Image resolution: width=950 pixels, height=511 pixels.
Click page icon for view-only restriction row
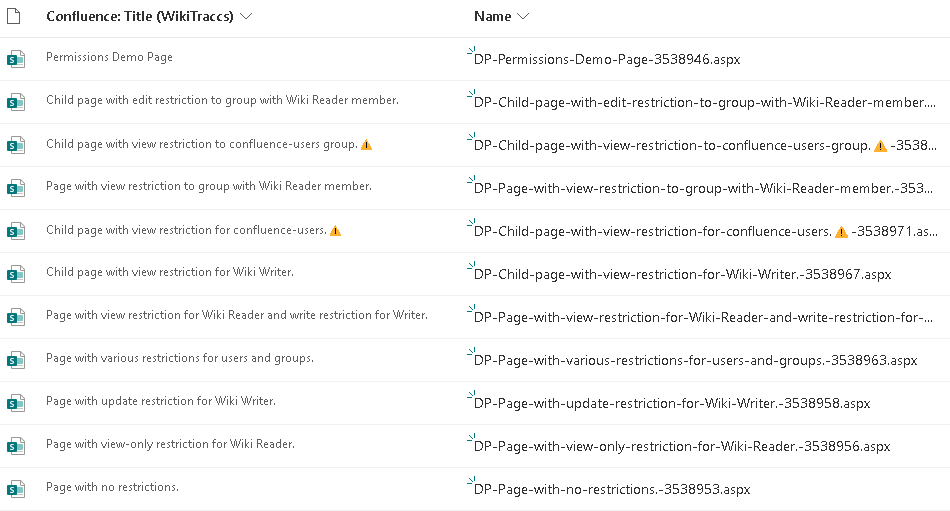click(x=16, y=447)
